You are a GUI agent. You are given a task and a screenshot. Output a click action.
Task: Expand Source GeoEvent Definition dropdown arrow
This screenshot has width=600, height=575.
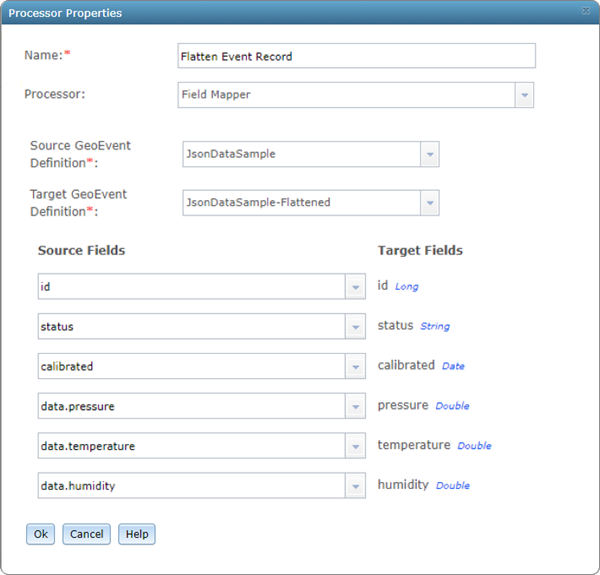(429, 155)
